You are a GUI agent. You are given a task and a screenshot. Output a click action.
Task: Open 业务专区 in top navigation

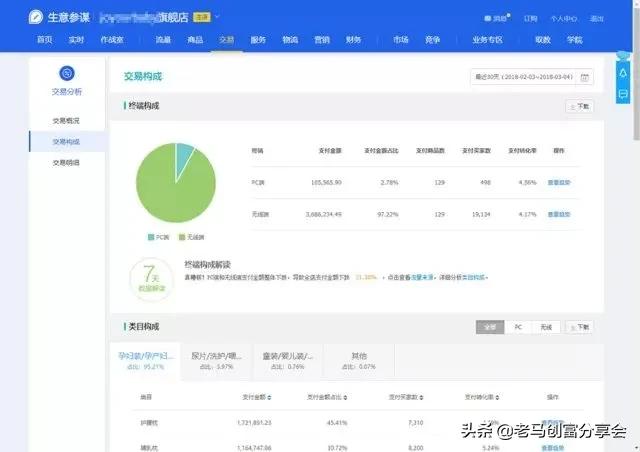[487, 40]
